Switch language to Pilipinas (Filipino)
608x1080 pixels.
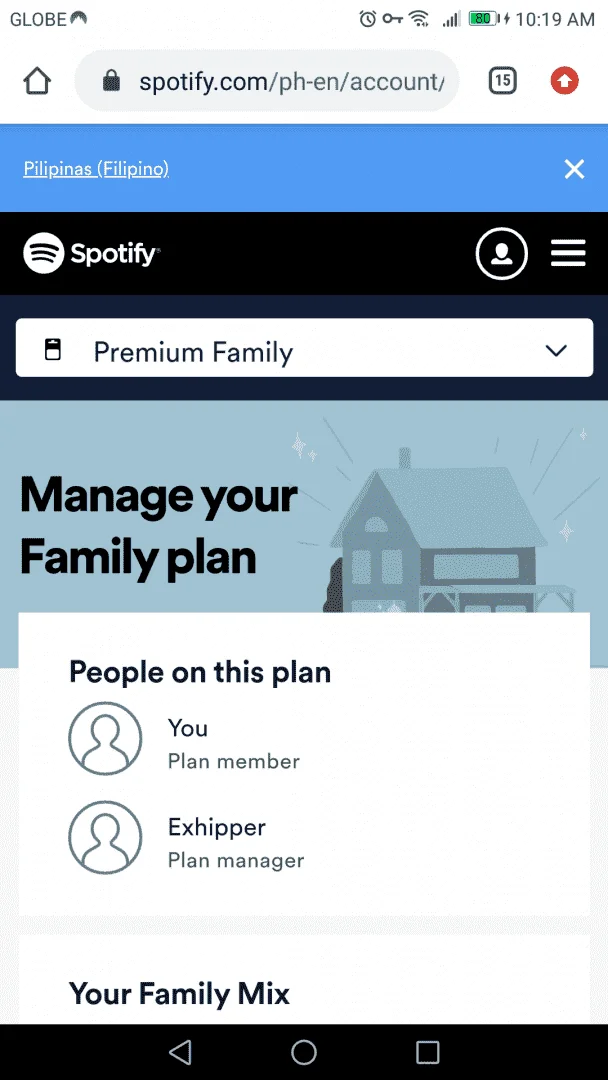[96, 169]
